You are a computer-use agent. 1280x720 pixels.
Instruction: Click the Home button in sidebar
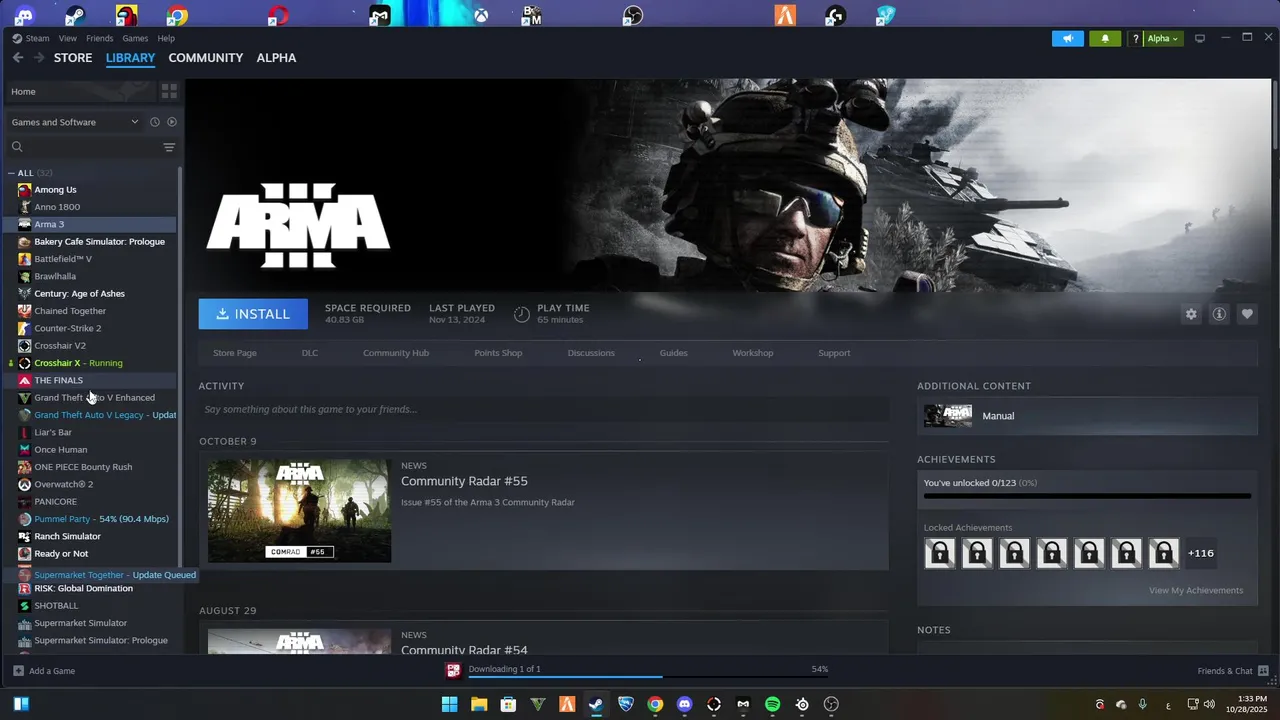[80, 91]
